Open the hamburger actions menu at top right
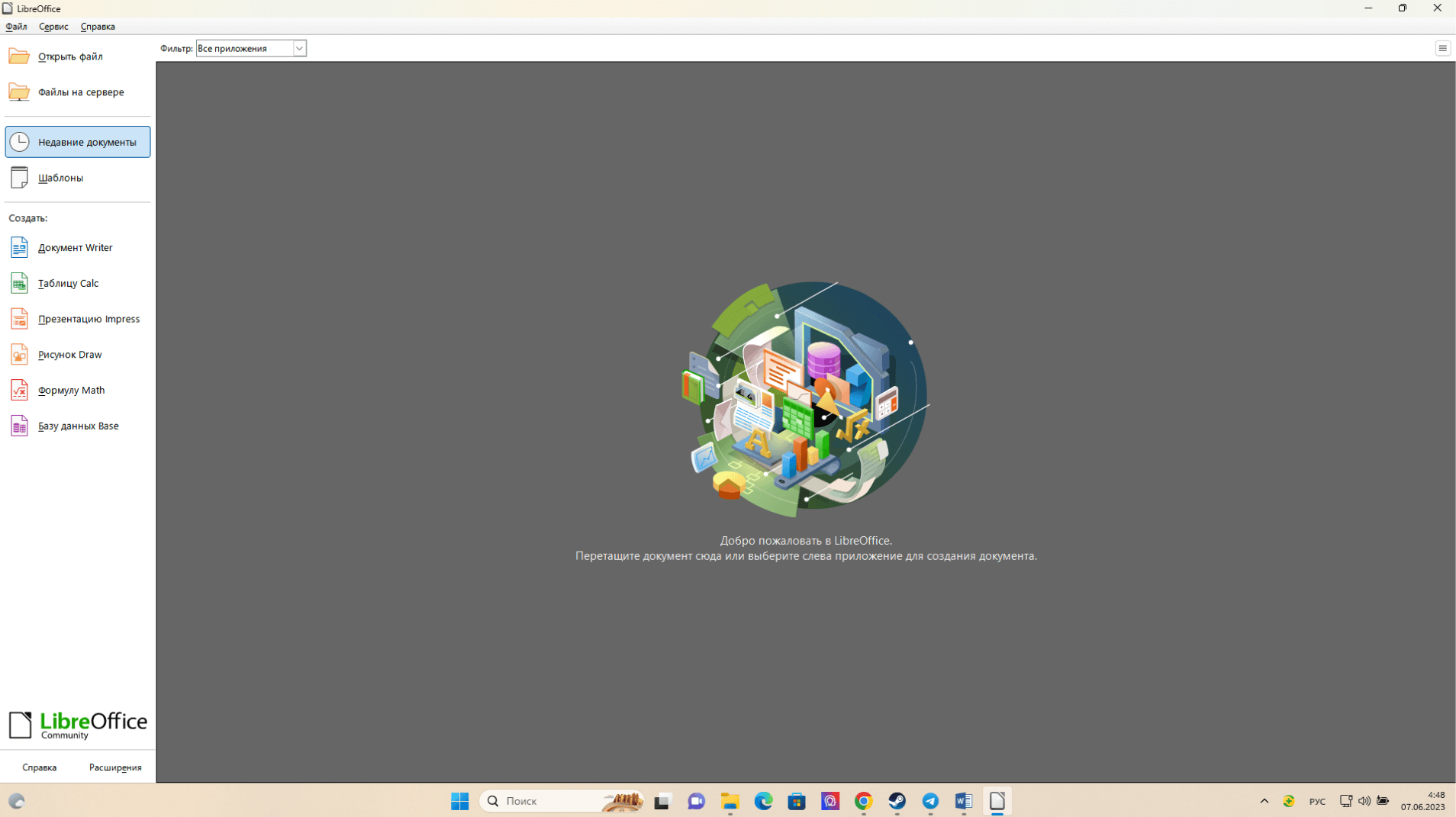The height and width of the screenshot is (817, 1456). (1442, 49)
